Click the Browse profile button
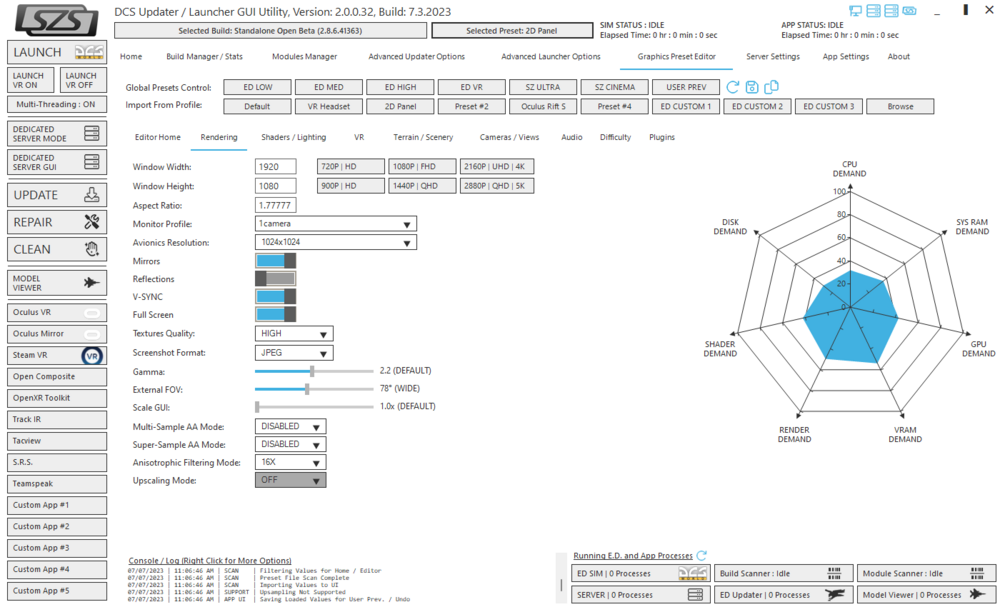1000x607 pixels. pos(900,106)
